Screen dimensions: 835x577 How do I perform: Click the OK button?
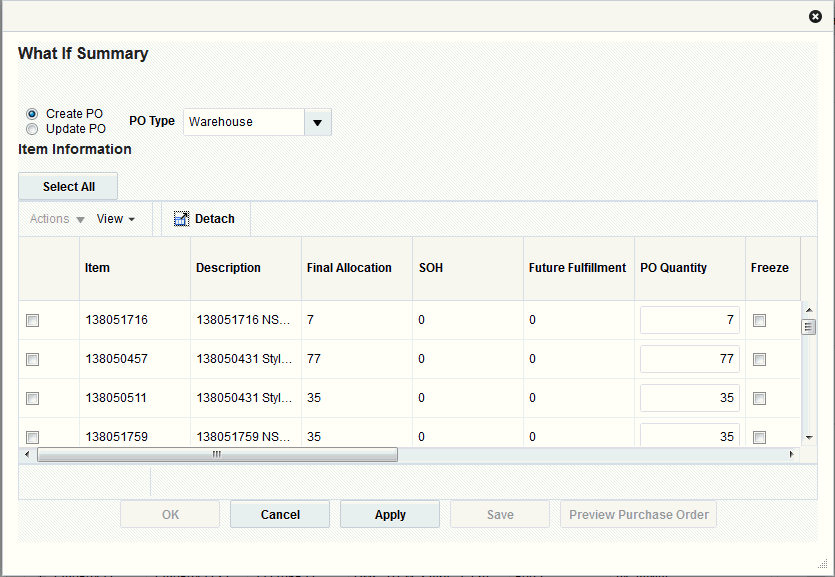[169, 514]
